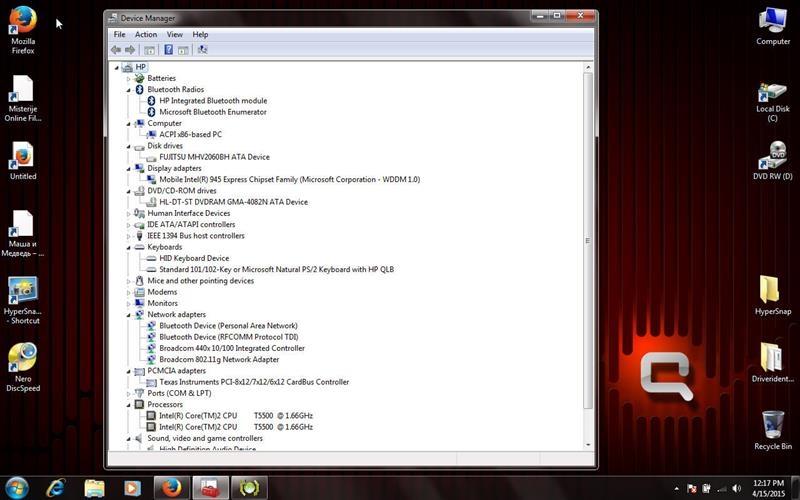Click the Batteries category icon
This screenshot has width=800, height=500.
pyautogui.click(x=139, y=78)
